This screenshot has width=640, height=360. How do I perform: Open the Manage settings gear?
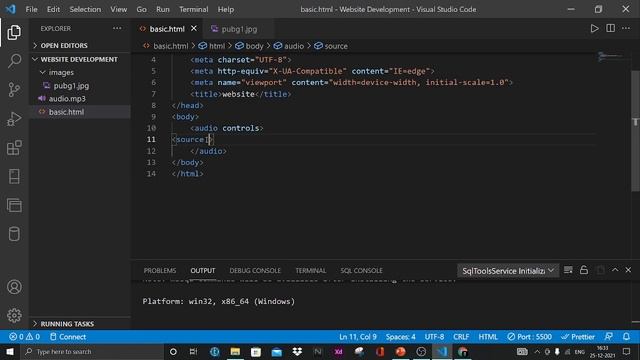pyautogui.click(x=14, y=315)
